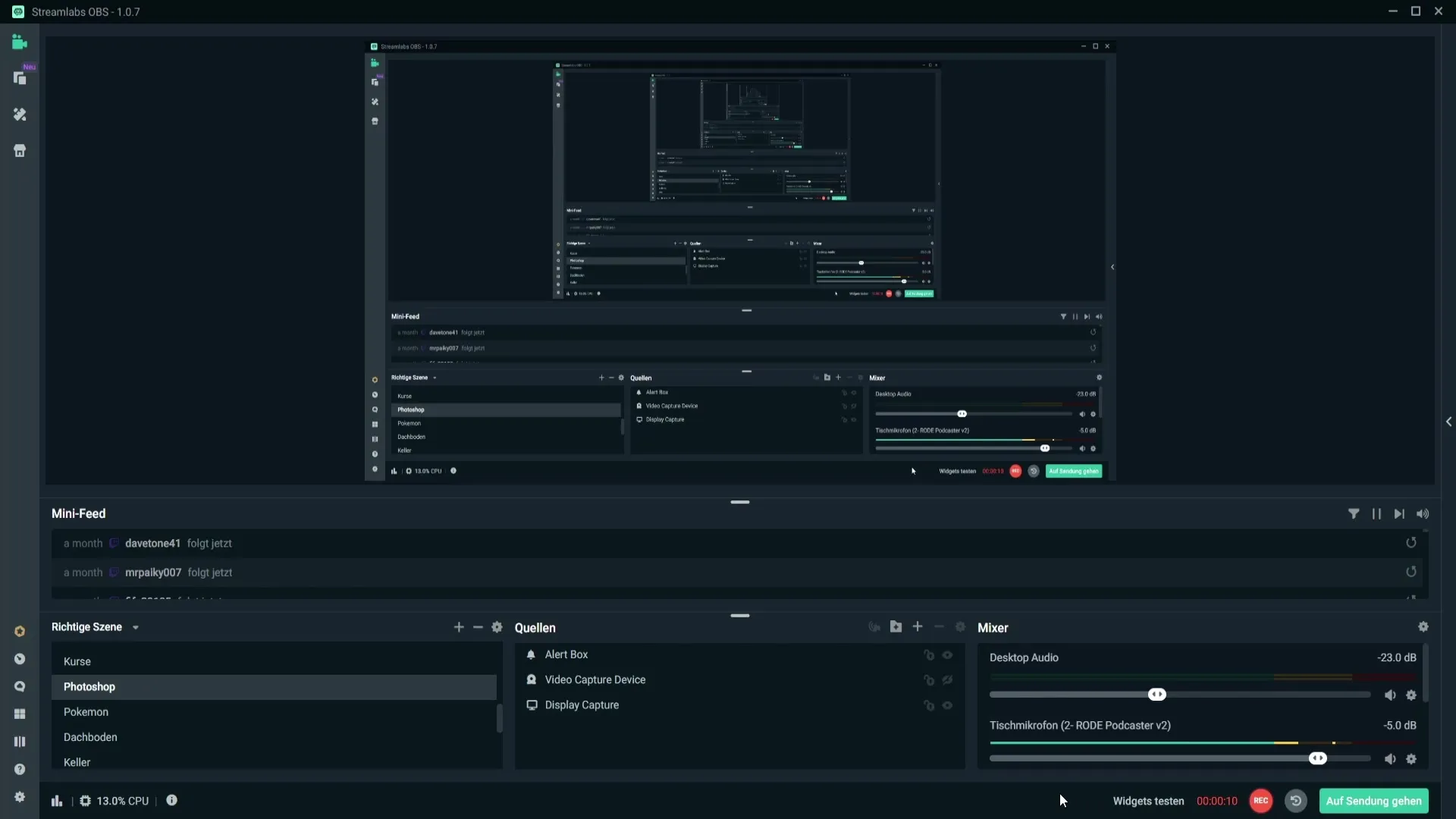Click the recording timer 00:00:10
Viewport: 1456px width, 819px height.
pos(1216,802)
